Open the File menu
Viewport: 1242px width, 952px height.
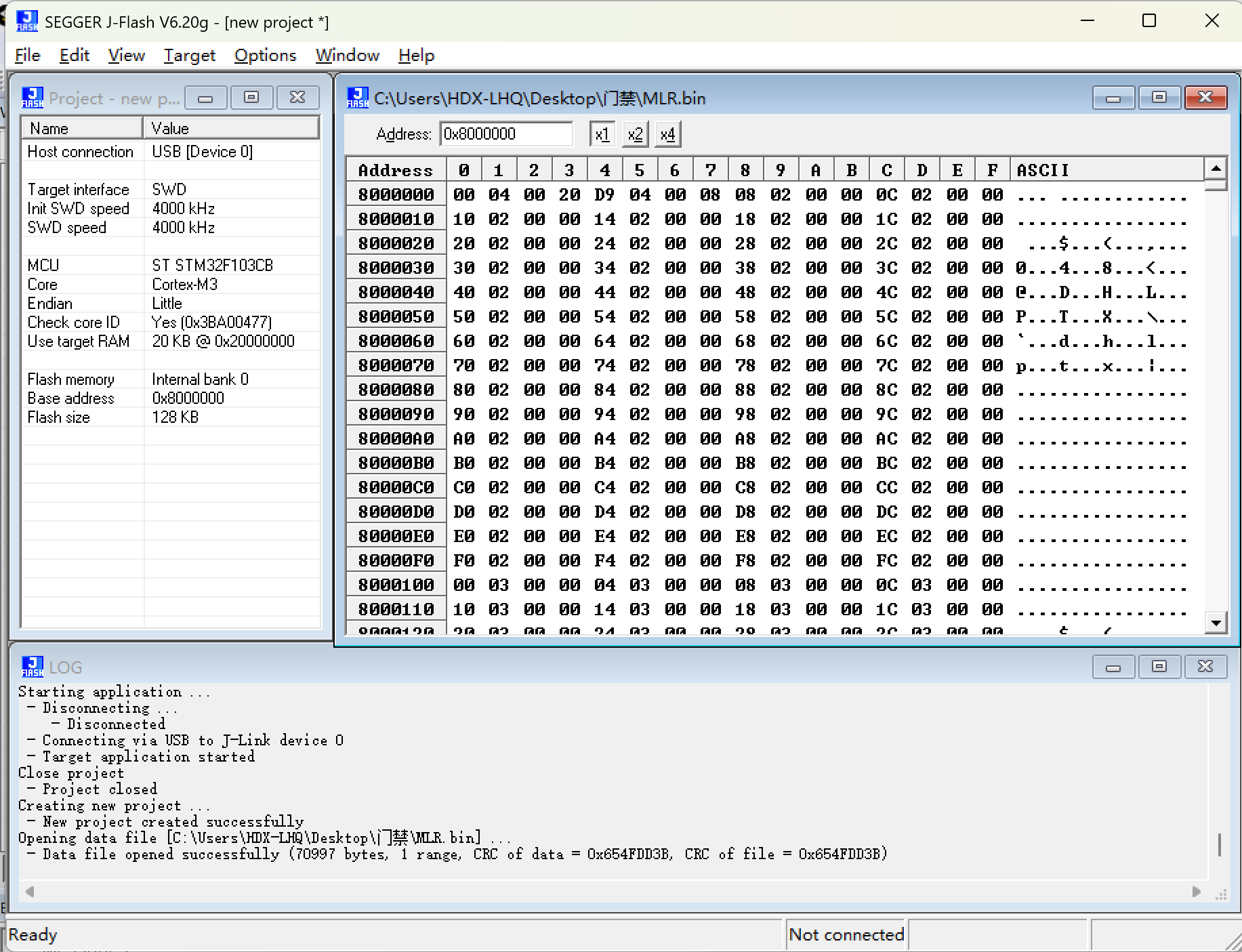tap(27, 55)
